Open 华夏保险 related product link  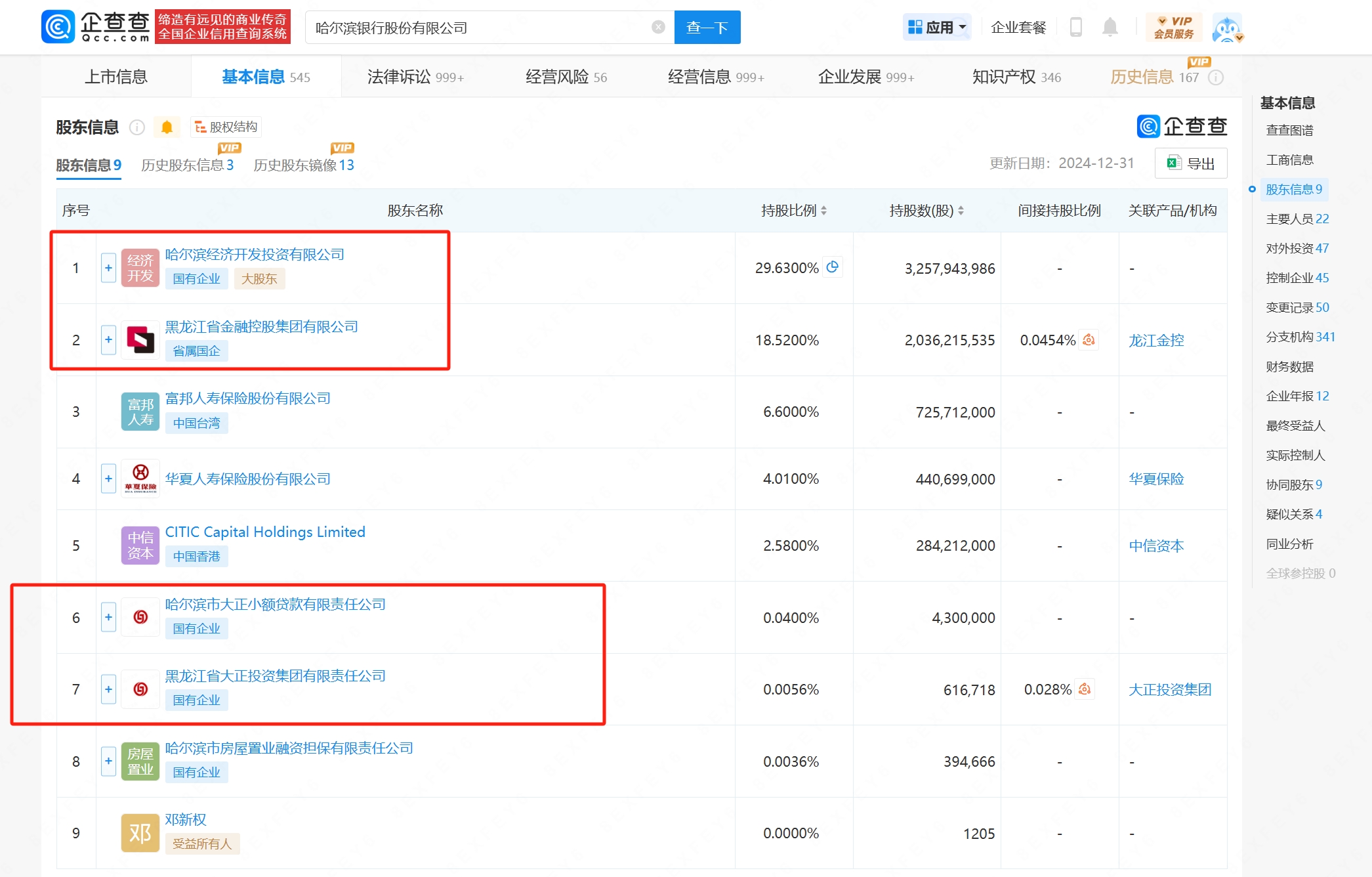pos(1156,479)
